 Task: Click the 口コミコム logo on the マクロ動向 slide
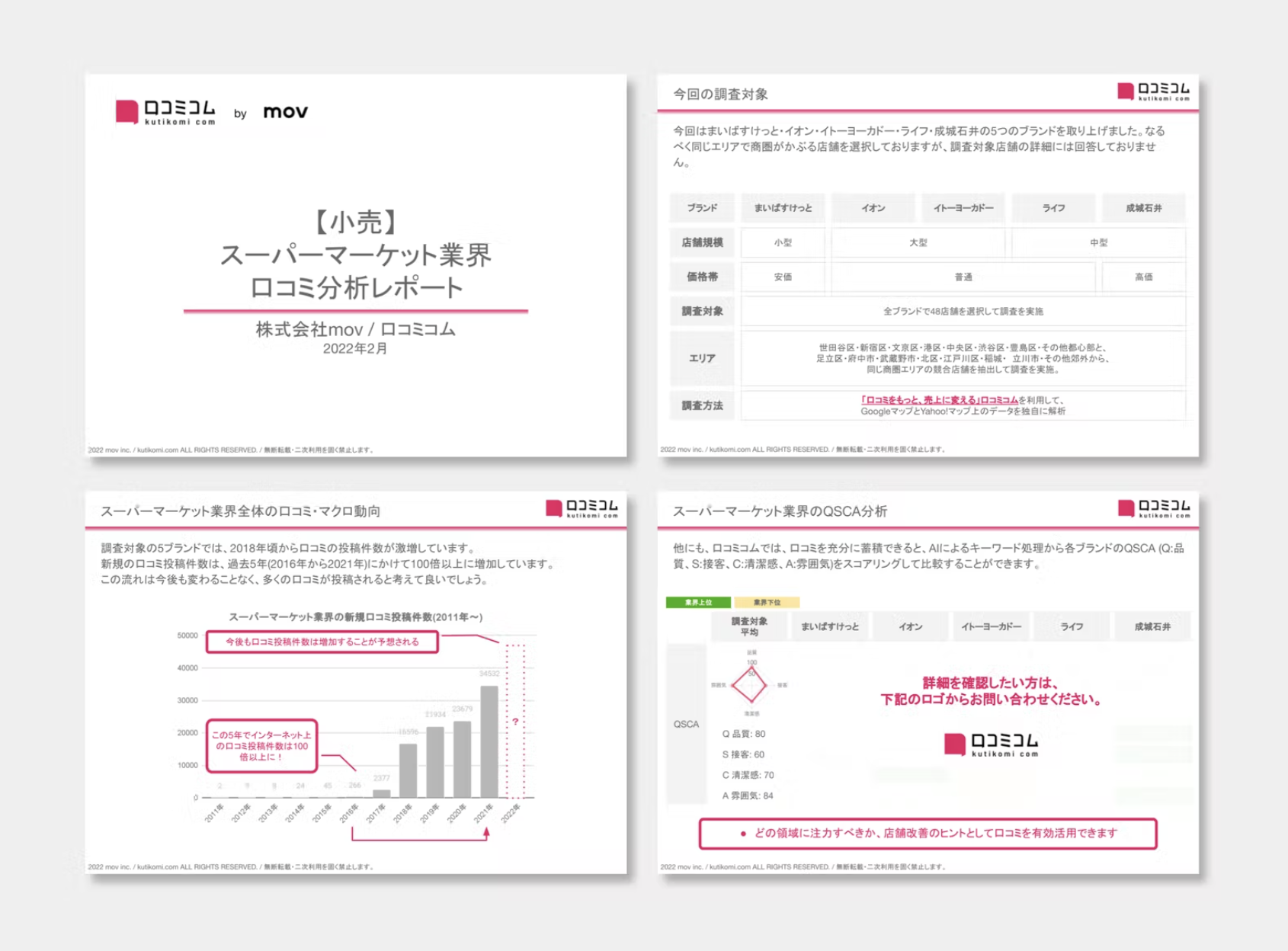[582, 508]
